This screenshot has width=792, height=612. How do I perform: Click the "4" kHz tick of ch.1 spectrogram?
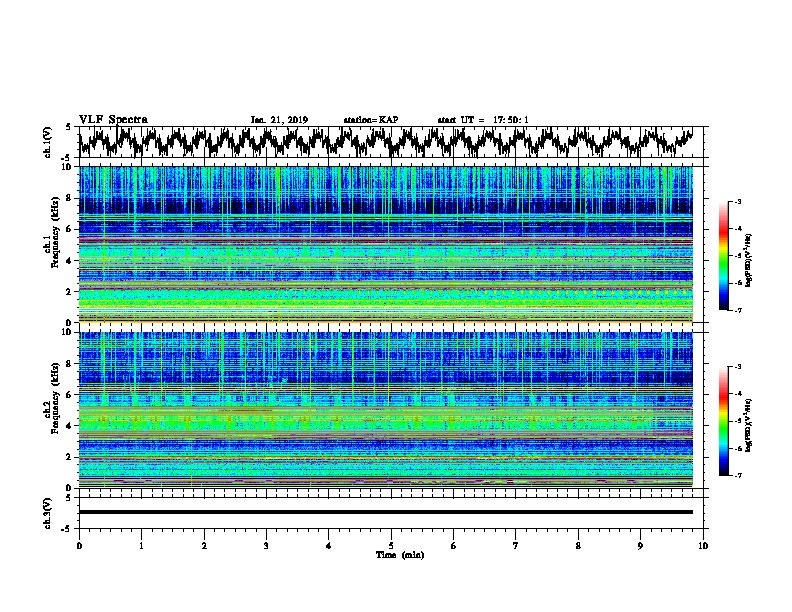70,261
